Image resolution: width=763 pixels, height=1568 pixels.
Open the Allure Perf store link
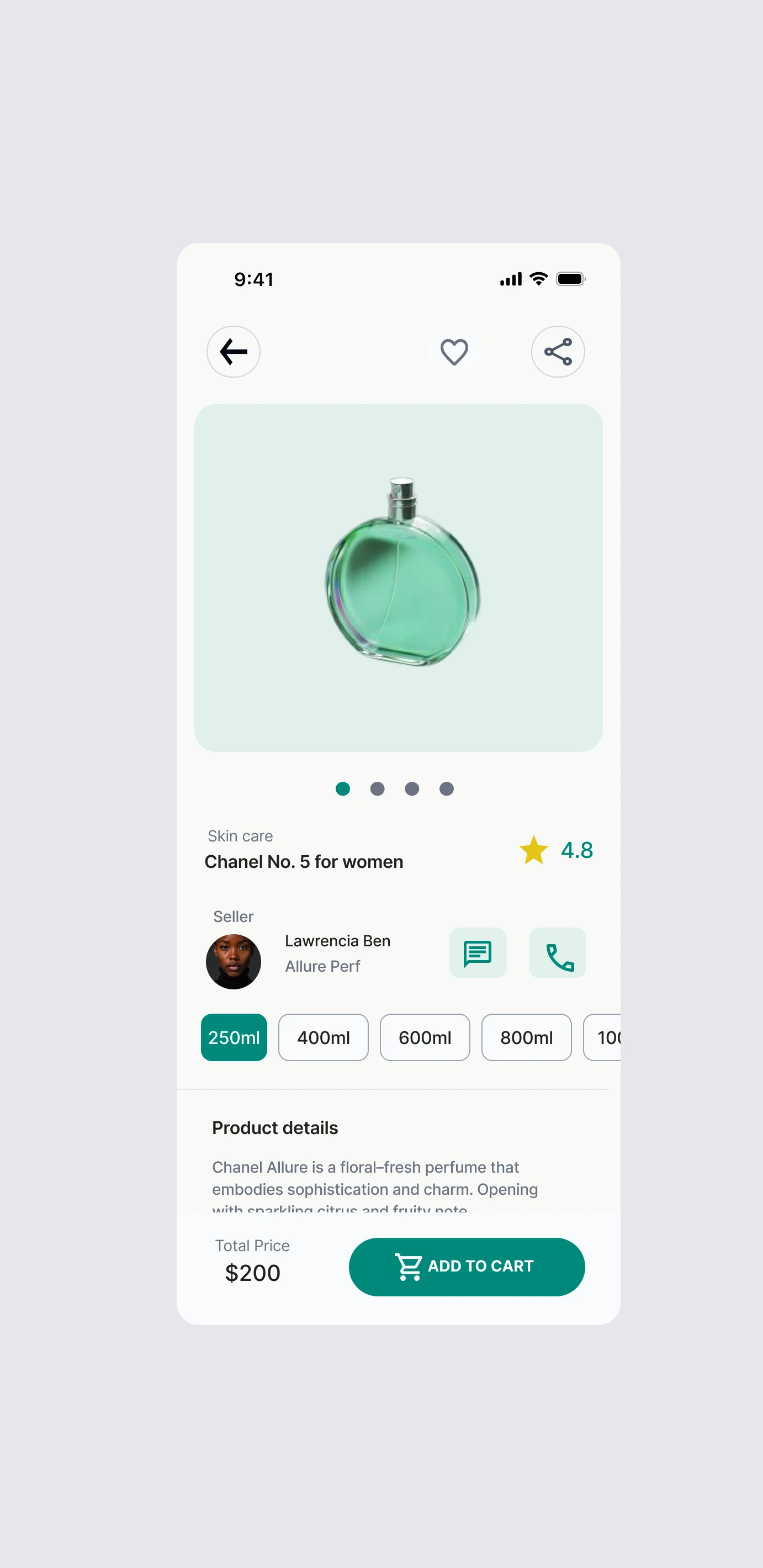pos(322,966)
